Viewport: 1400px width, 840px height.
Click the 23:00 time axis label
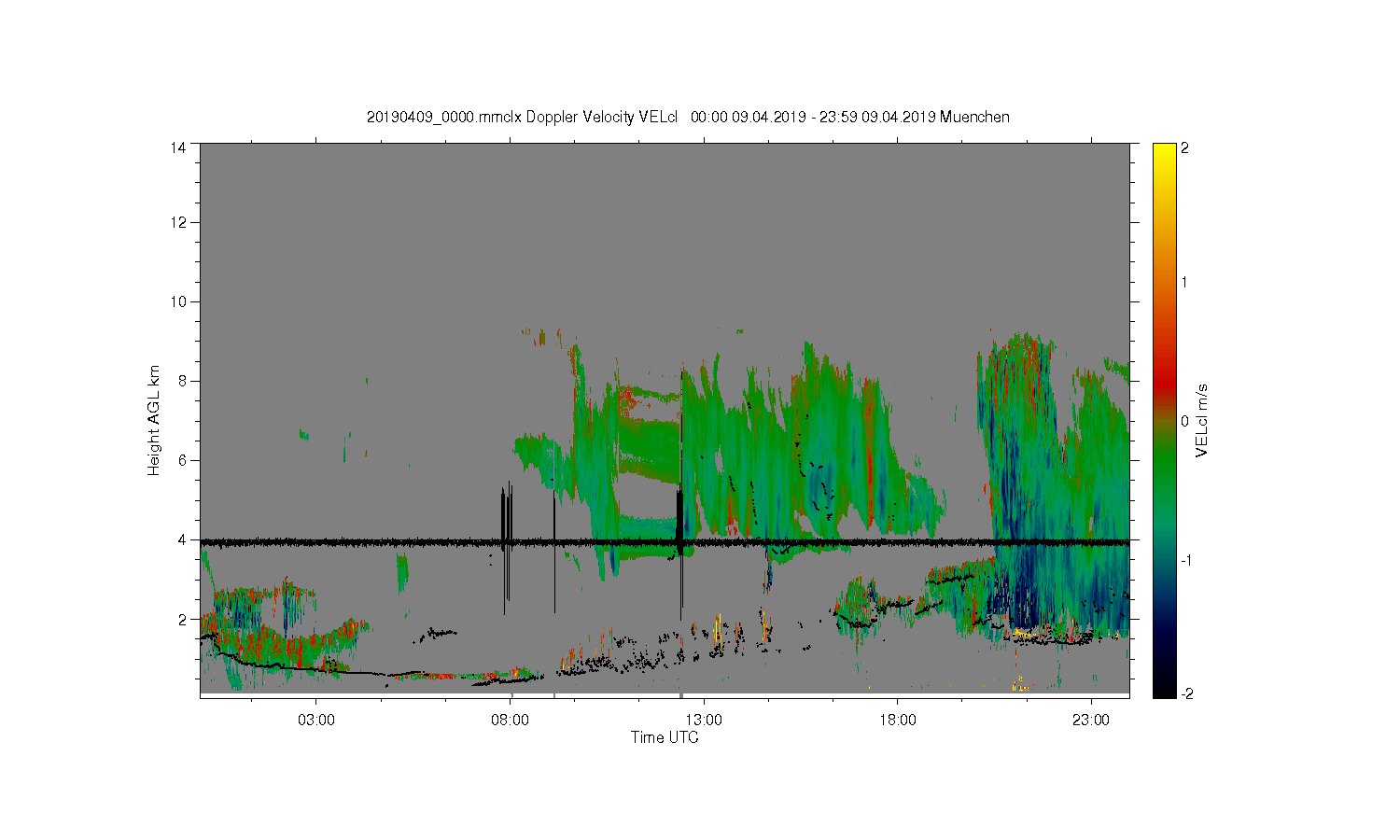tap(1091, 721)
